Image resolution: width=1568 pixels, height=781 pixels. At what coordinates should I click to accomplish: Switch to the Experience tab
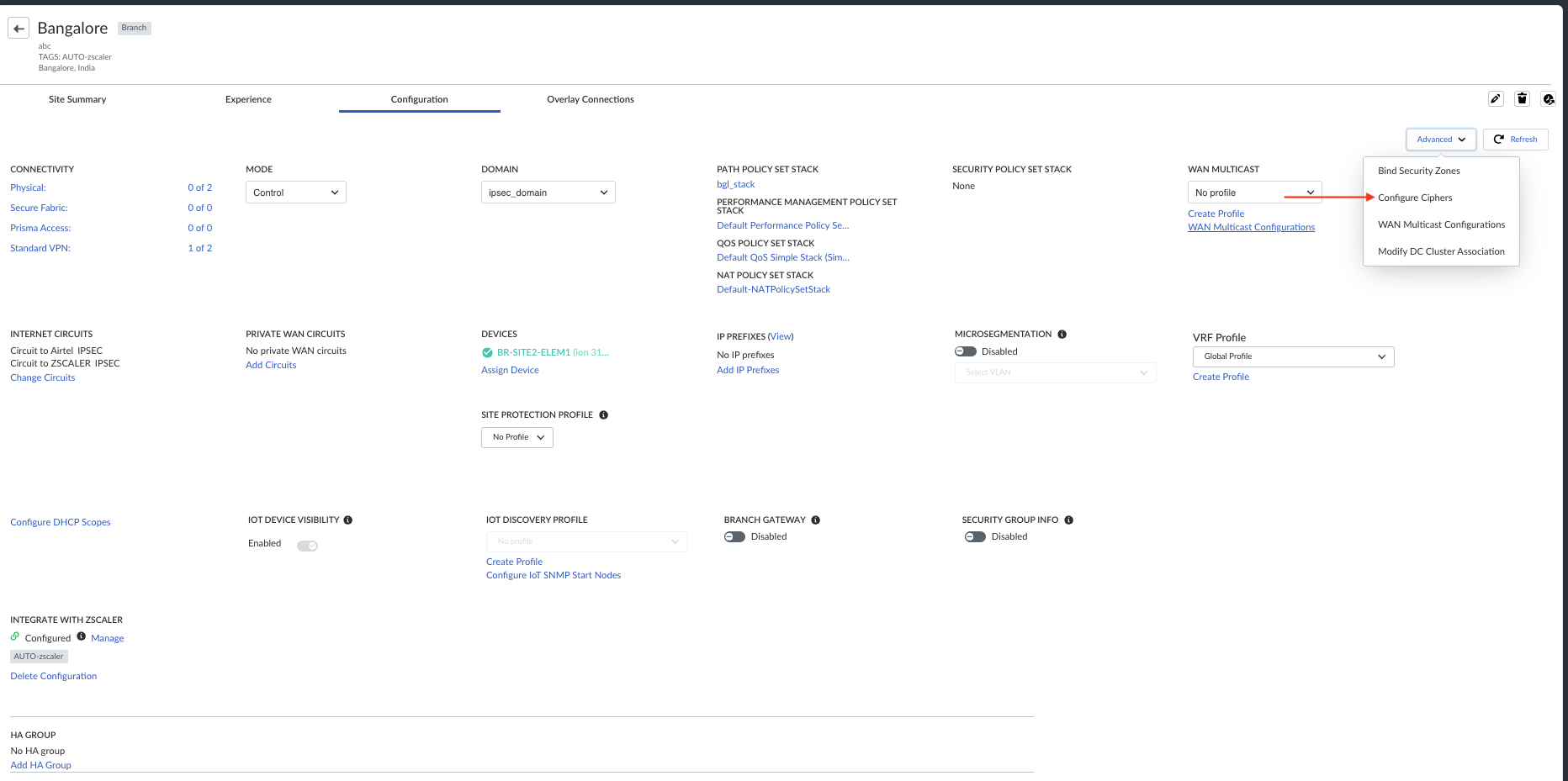pos(248,99)
